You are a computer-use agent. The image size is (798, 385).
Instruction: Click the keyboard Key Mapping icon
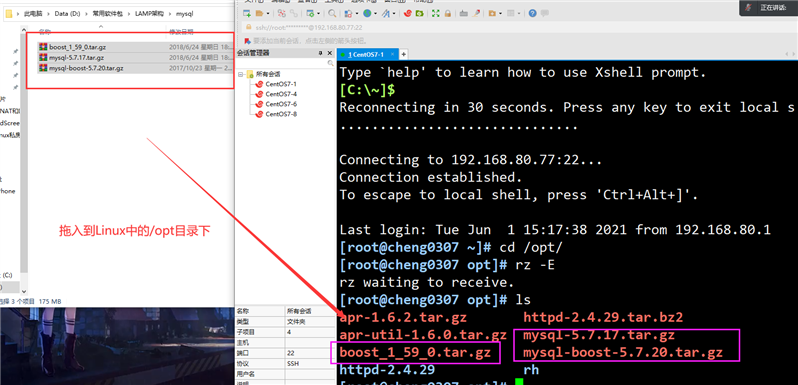[x=464, y=13]
